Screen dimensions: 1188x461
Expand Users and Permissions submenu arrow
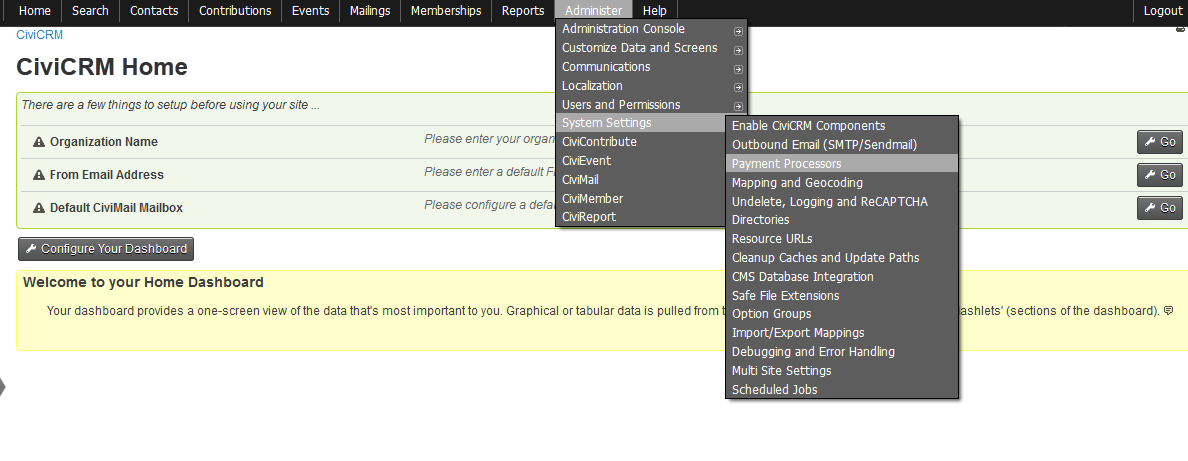point(738,107)
